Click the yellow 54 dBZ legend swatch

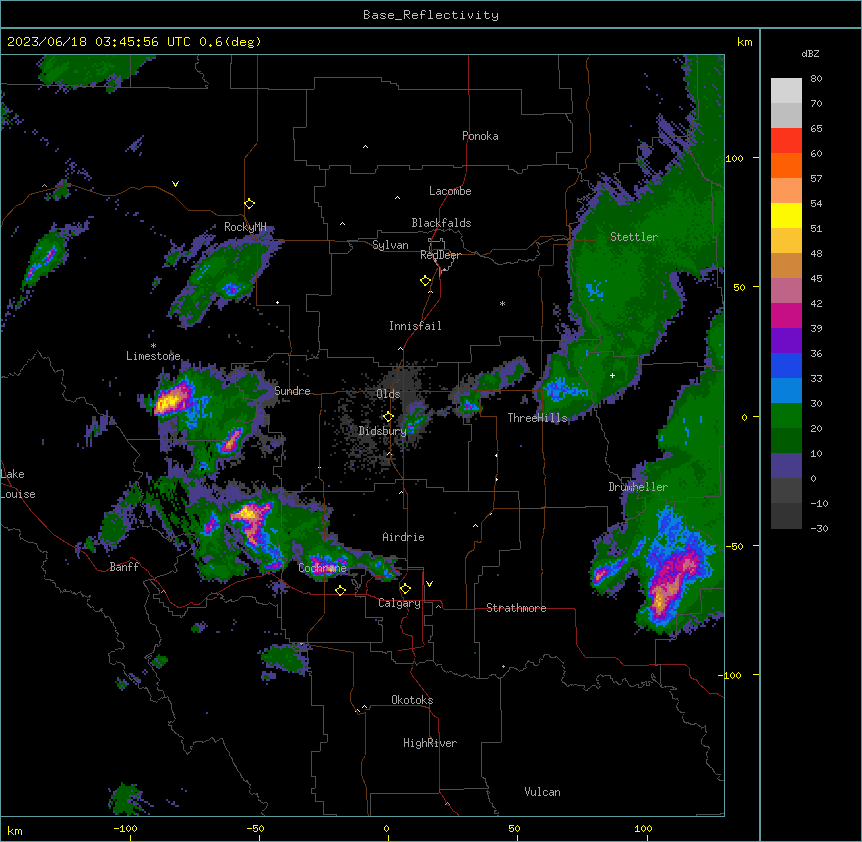pos(786,215)
